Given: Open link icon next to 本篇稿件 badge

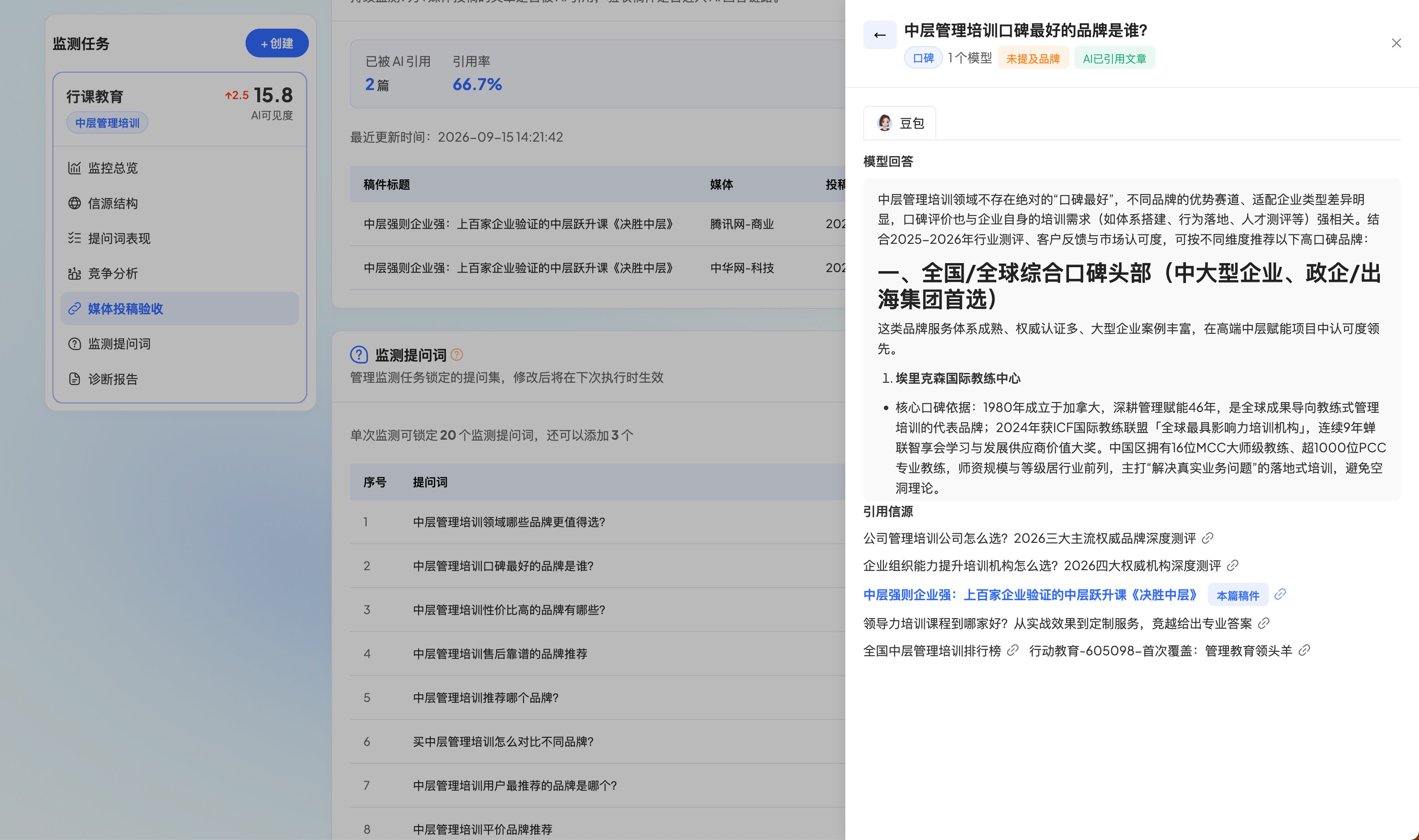Looking at the screenshot, I should point(1280,594).
